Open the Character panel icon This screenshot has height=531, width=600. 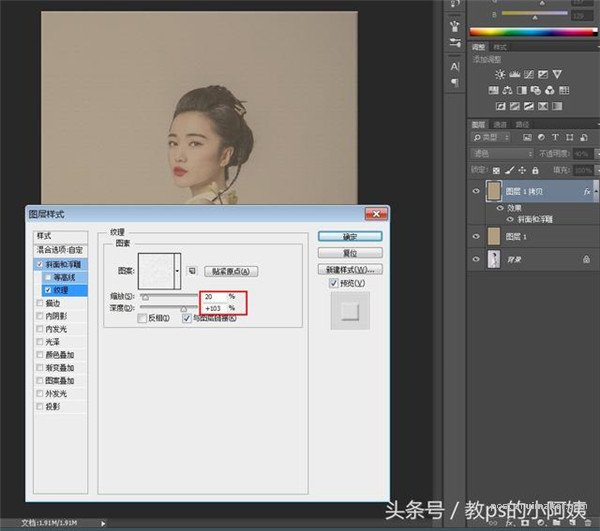(x=455, y=67)
